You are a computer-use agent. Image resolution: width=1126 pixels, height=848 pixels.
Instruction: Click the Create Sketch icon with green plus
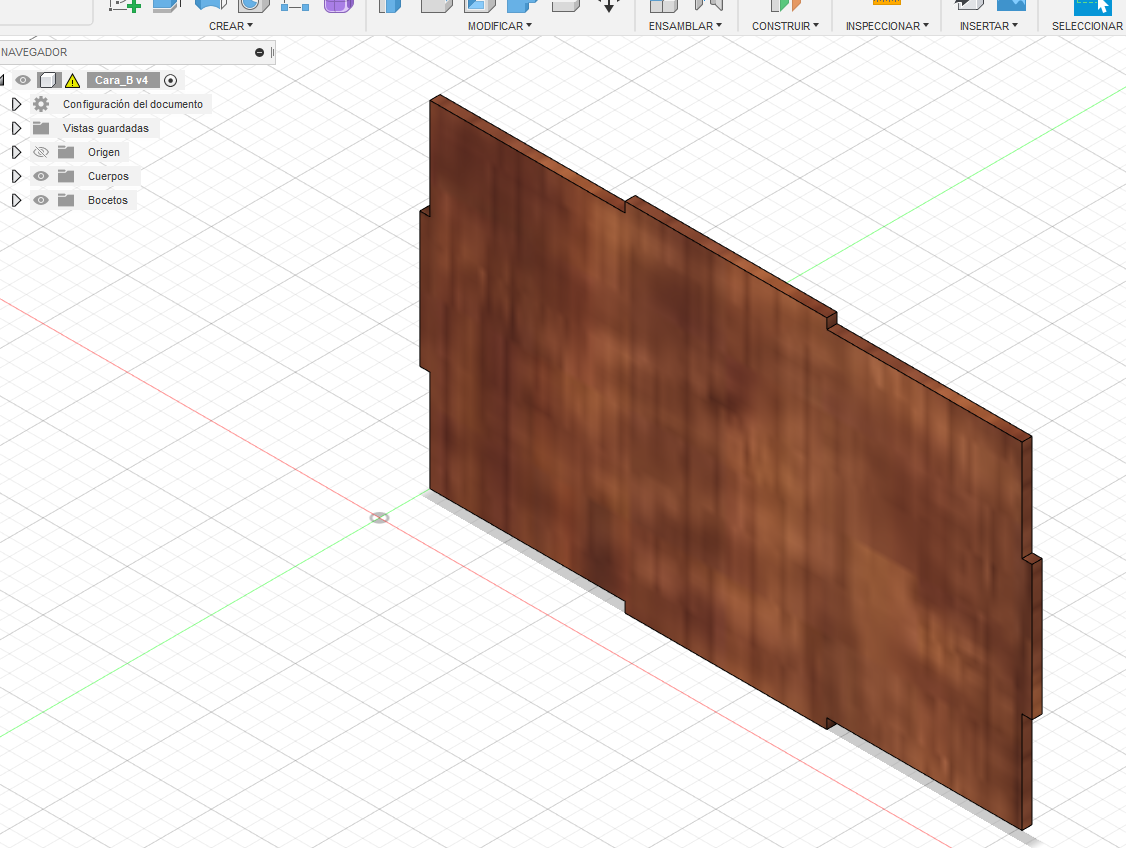(124, 5)
